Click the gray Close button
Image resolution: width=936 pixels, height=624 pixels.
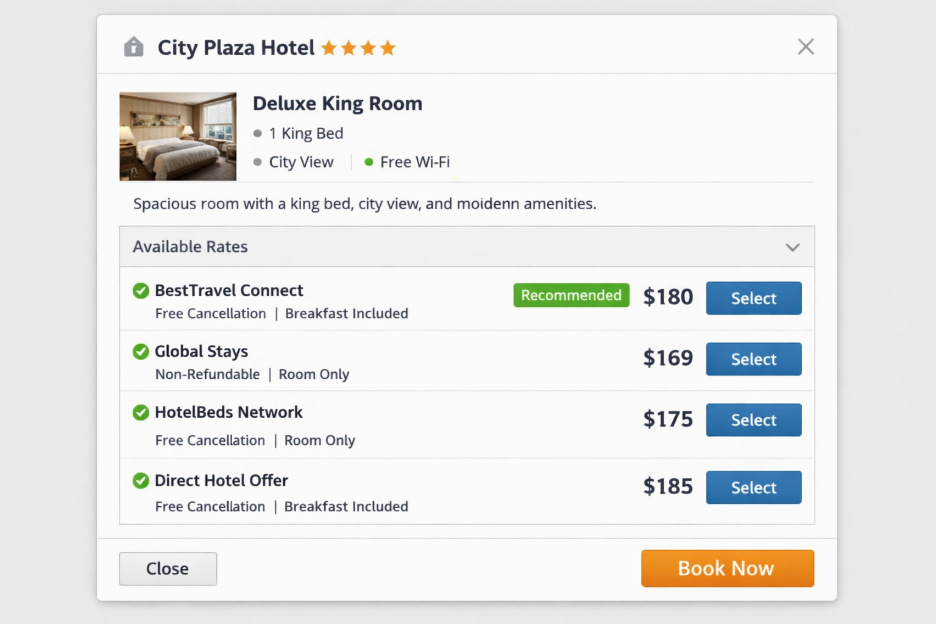point(167,568)
